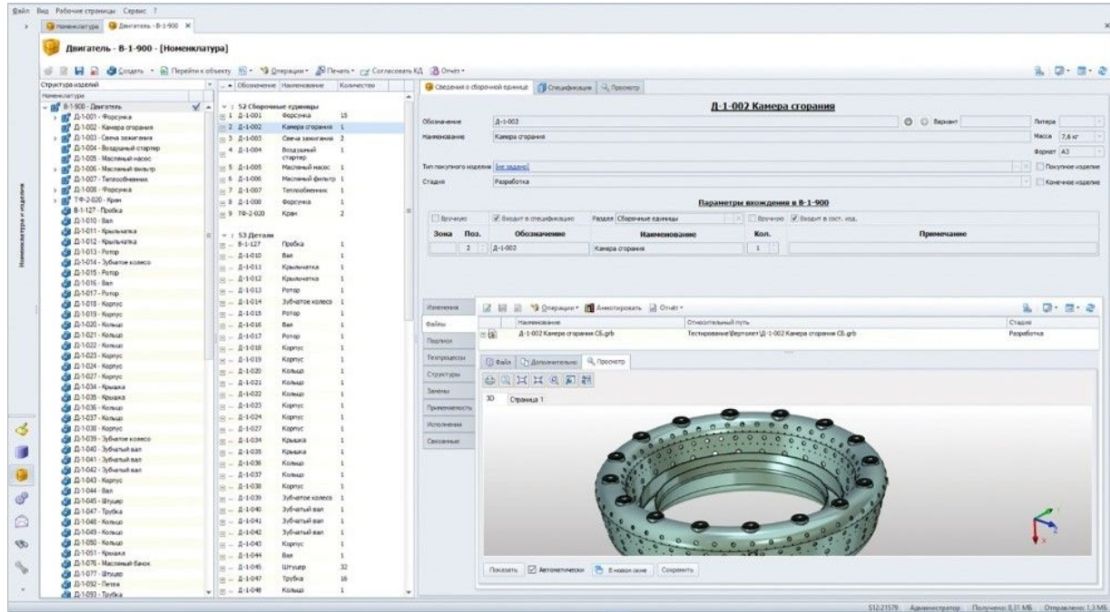Click the Наименование input field
The image size is (1110, 612).
tap(760, 137)
